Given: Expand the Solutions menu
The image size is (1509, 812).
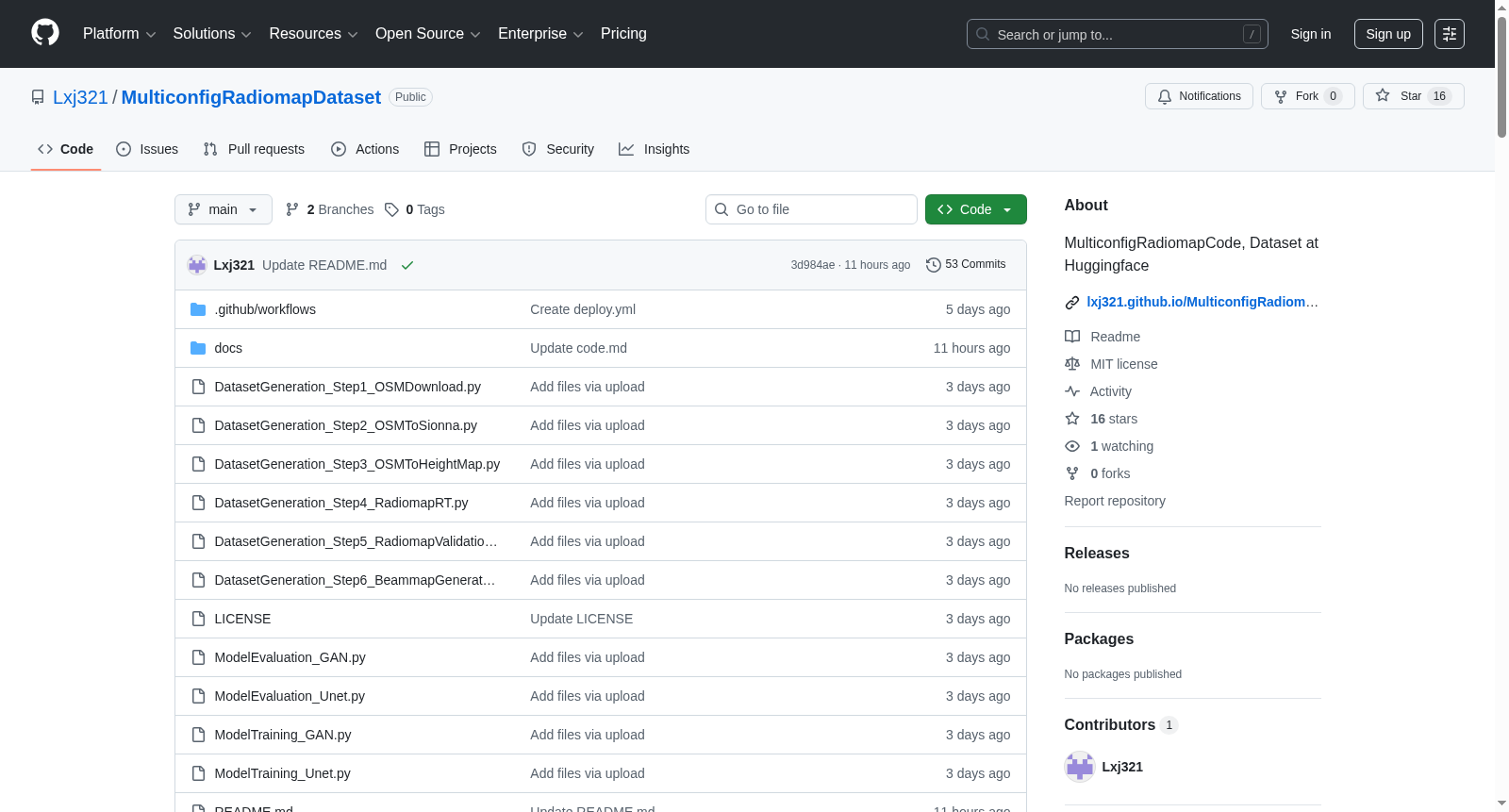Looking at the screenshot, I should pyautogui.click(x=212, y=34).
